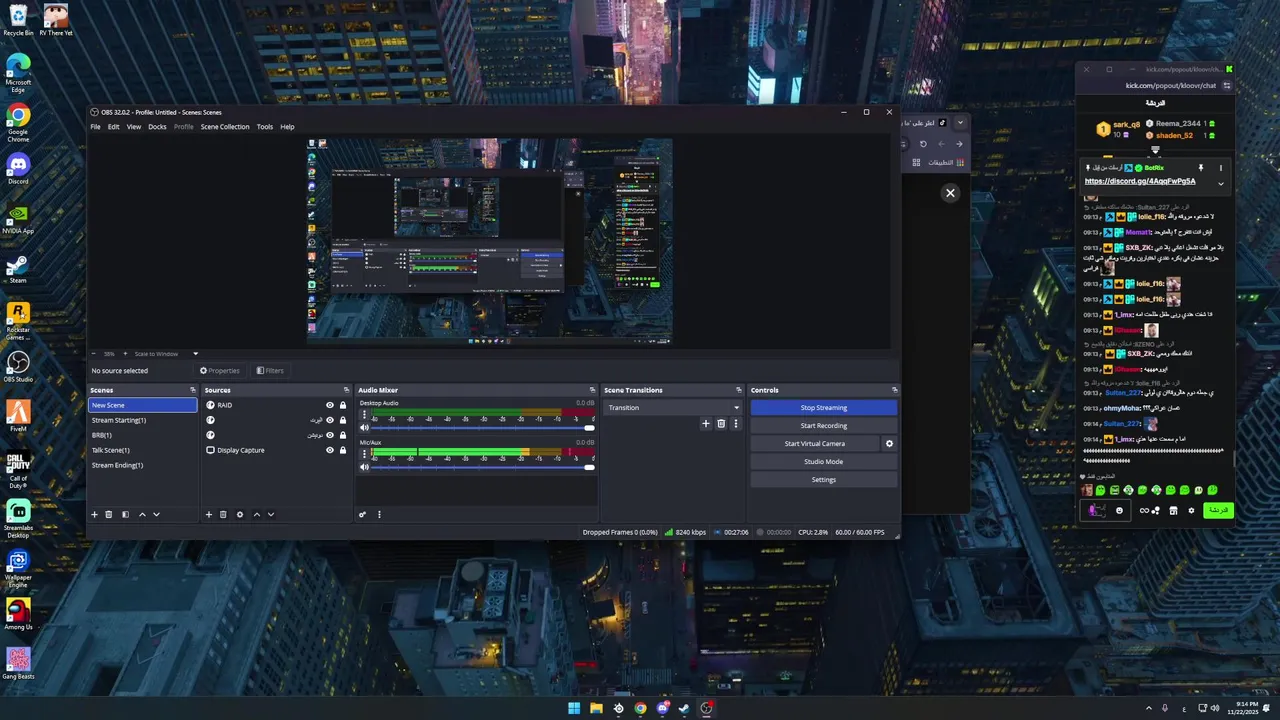Open source properties gear in Sources toolbar
Image resolution: width=1280 pixels, height=720 pixels.
click(x=239, y=514)
